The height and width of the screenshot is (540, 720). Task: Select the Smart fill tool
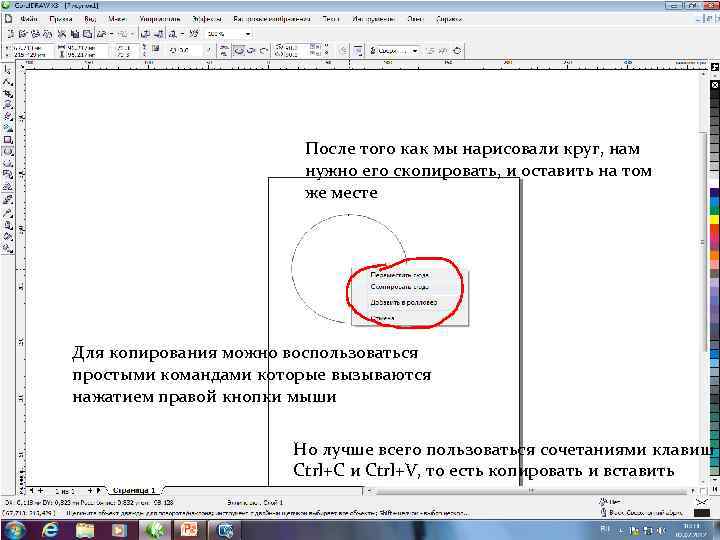(8, 128)
